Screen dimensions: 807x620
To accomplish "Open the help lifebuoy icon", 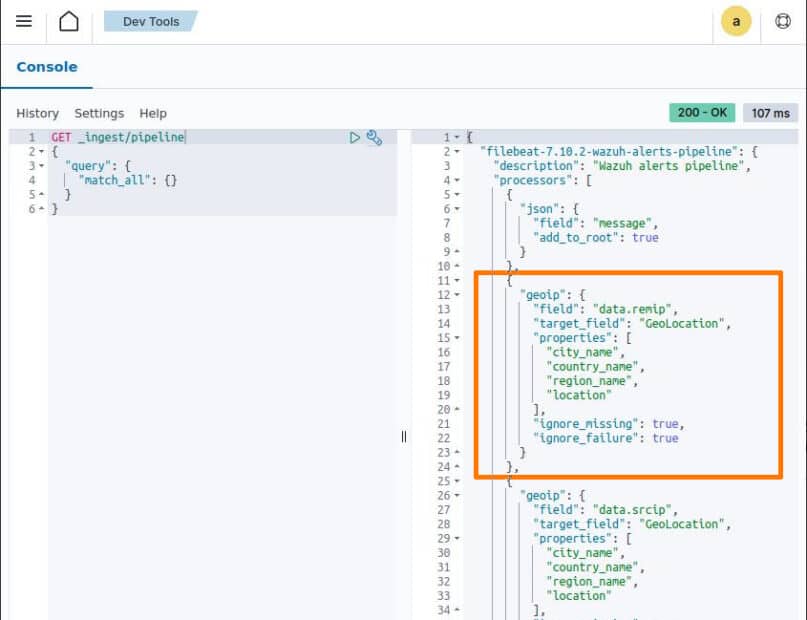I will [782, 21].
